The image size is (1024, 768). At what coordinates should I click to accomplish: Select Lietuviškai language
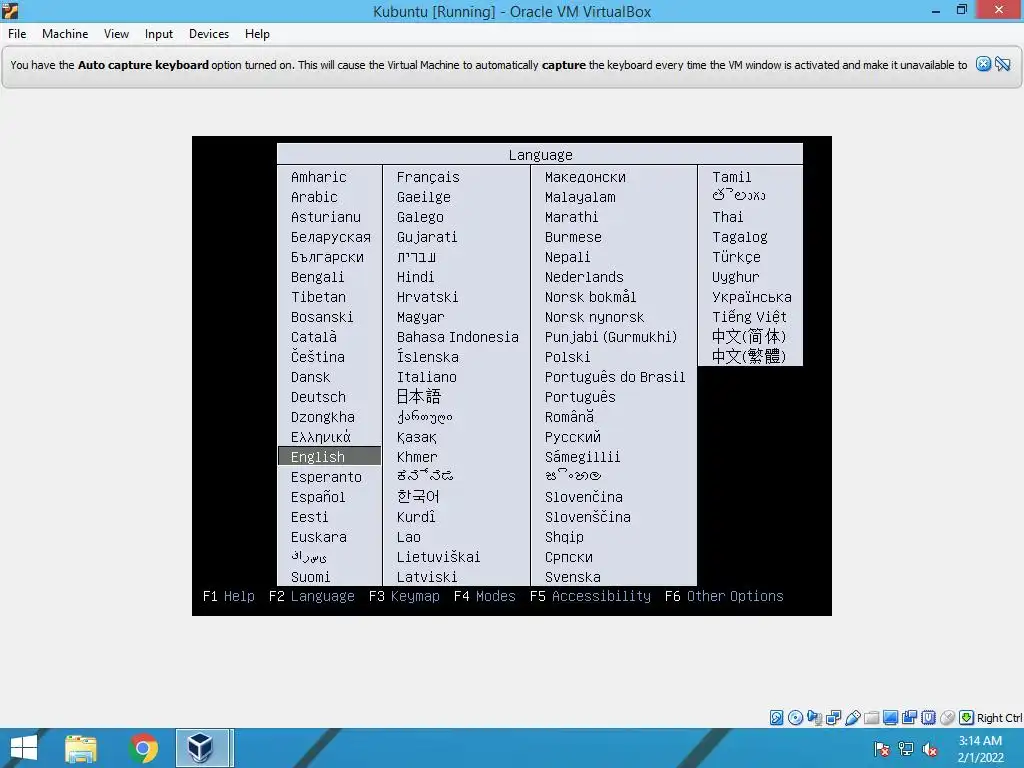point(438,557)
